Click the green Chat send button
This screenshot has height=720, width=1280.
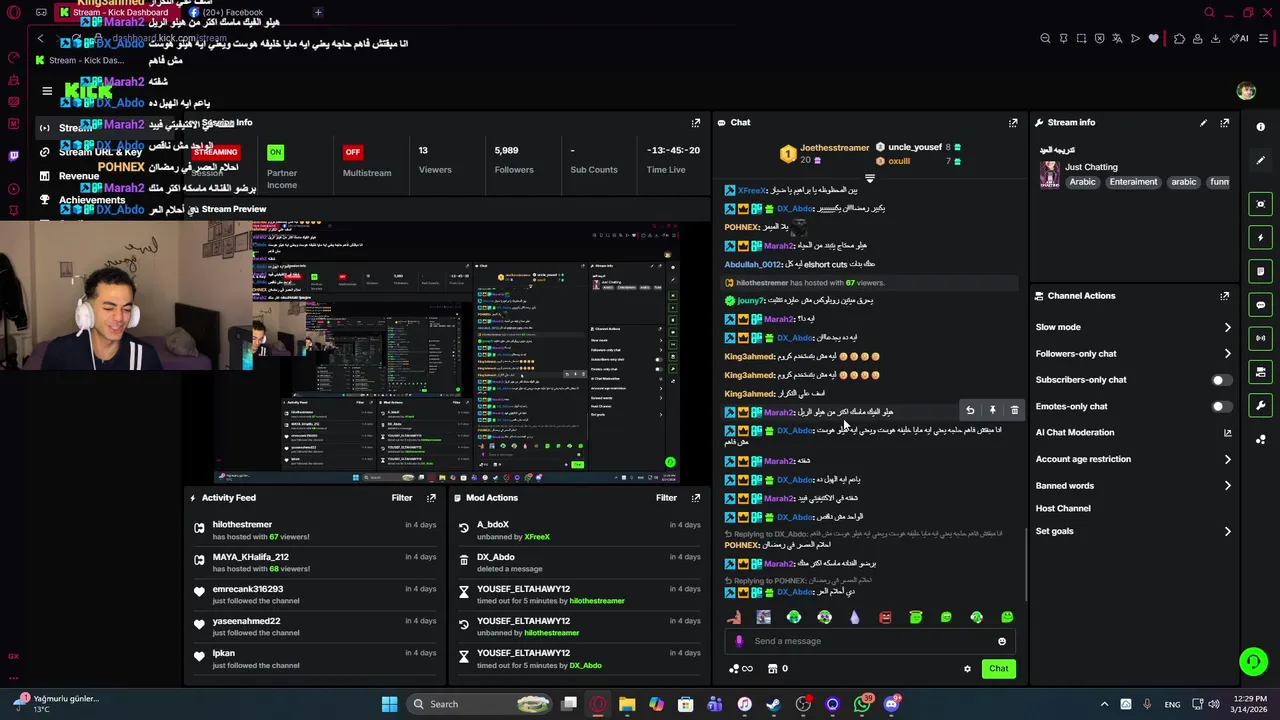coord(999,669)
